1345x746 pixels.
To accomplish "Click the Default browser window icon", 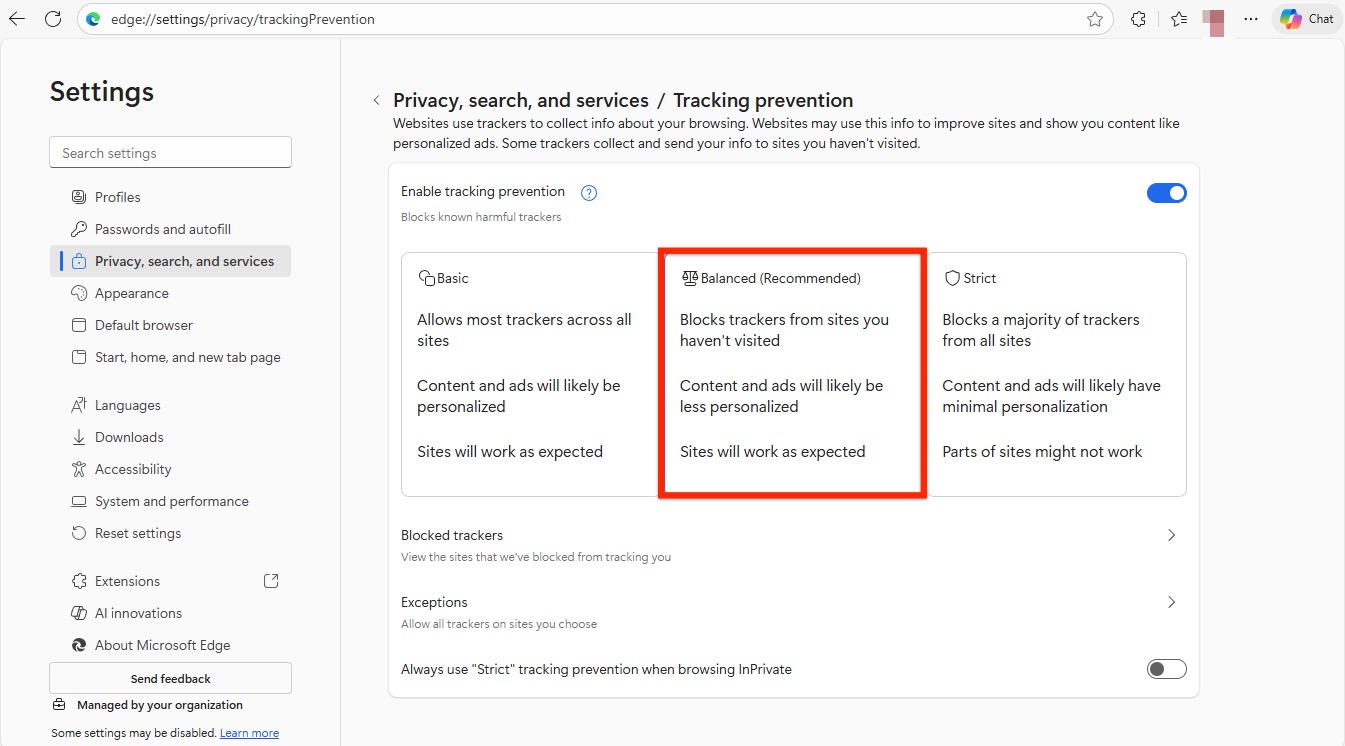I will coord(79,325).
